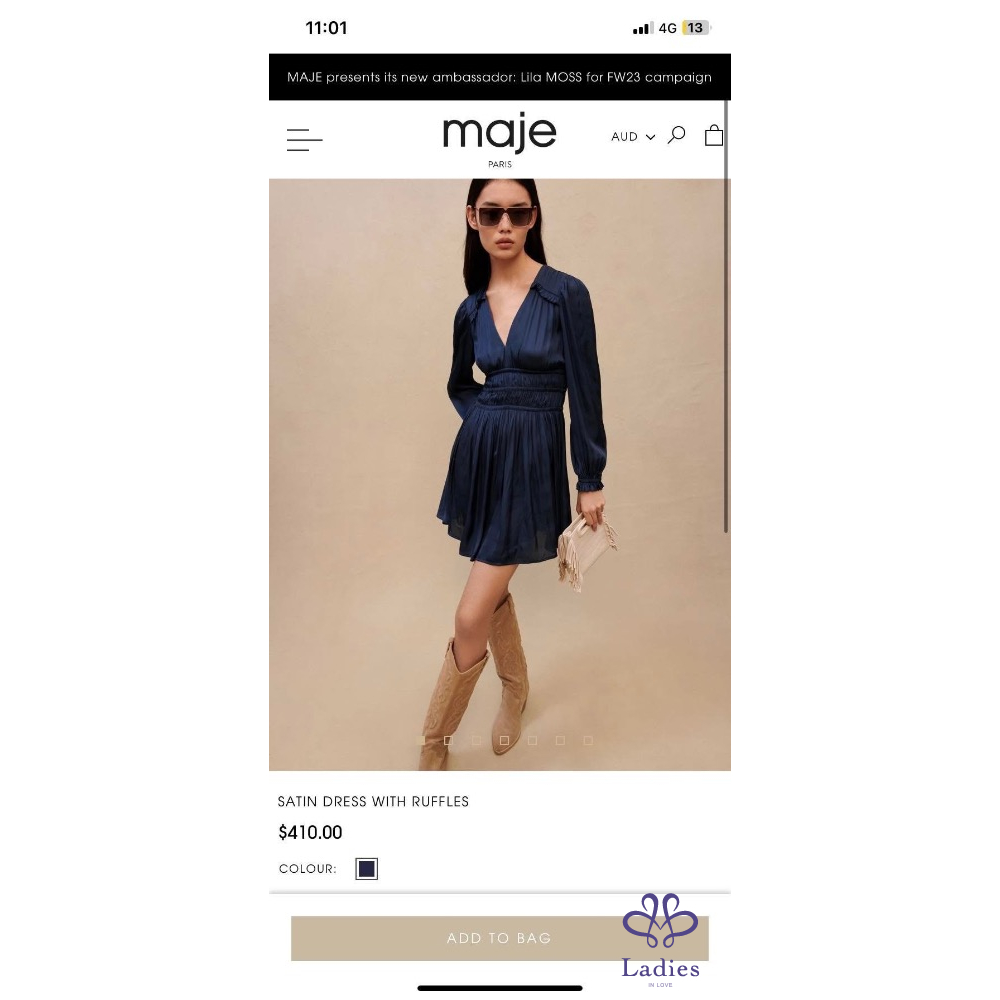Tap the cellular signal bars
This screenshot has width=1000, height=1000.
pos(642,28)
